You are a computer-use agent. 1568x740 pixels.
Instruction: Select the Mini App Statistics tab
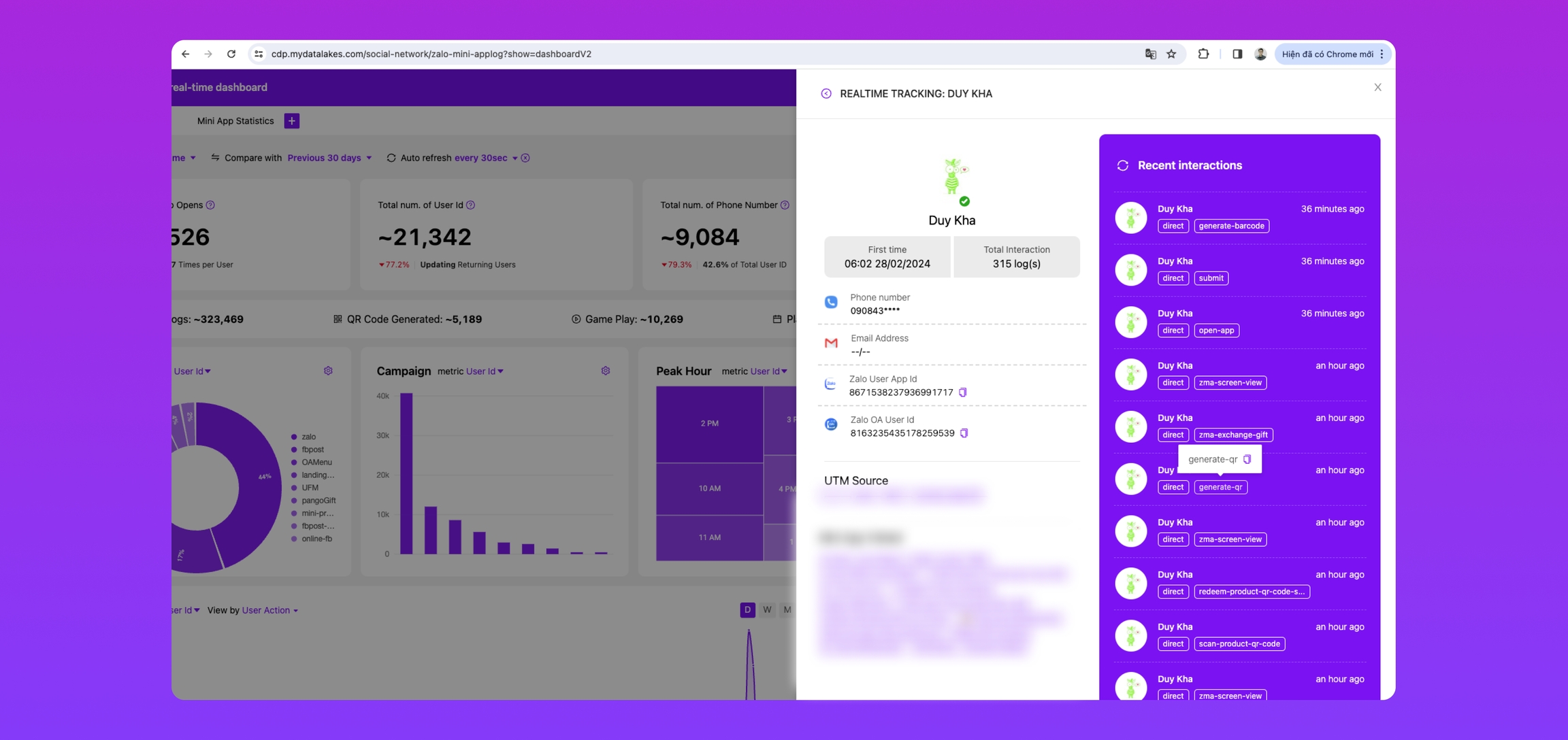[235, 121]
